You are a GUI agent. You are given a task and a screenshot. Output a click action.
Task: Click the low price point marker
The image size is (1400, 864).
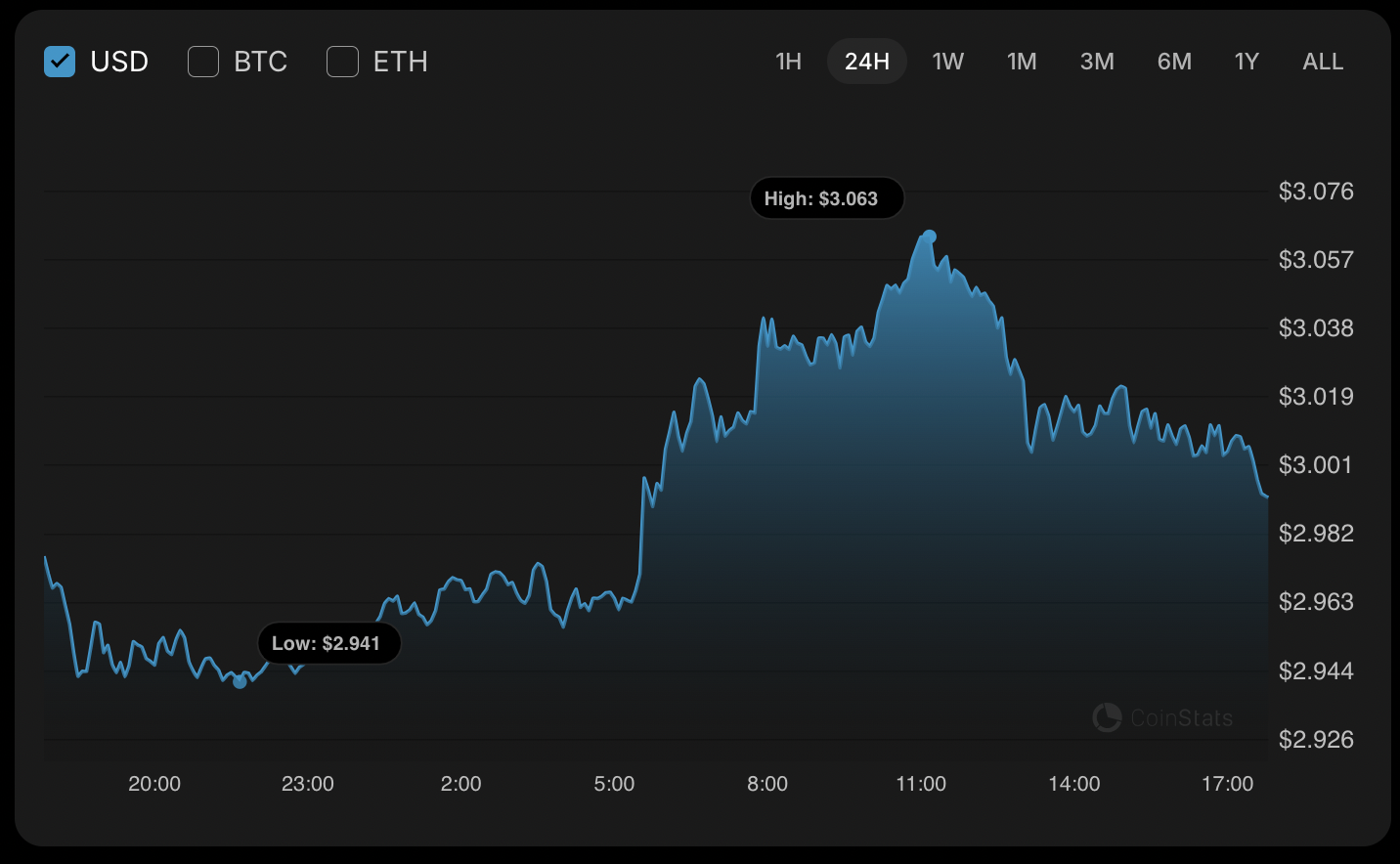click(240, 681)
